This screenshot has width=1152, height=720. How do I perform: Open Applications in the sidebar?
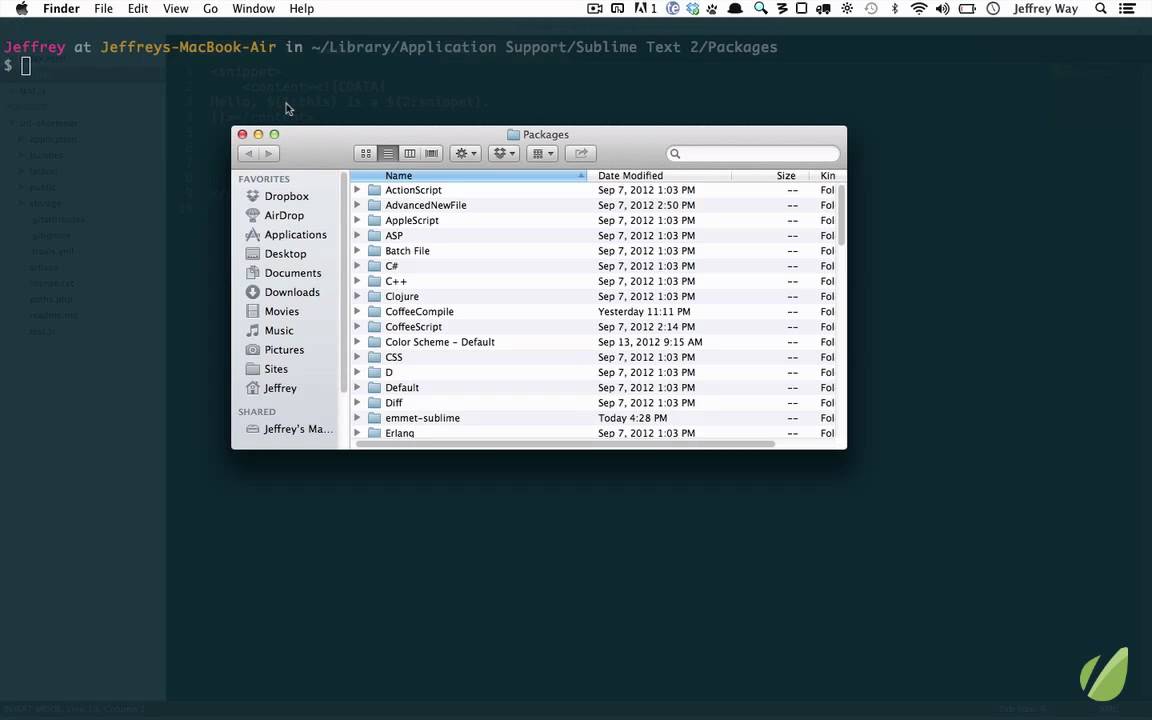click(x=295, y=234)
